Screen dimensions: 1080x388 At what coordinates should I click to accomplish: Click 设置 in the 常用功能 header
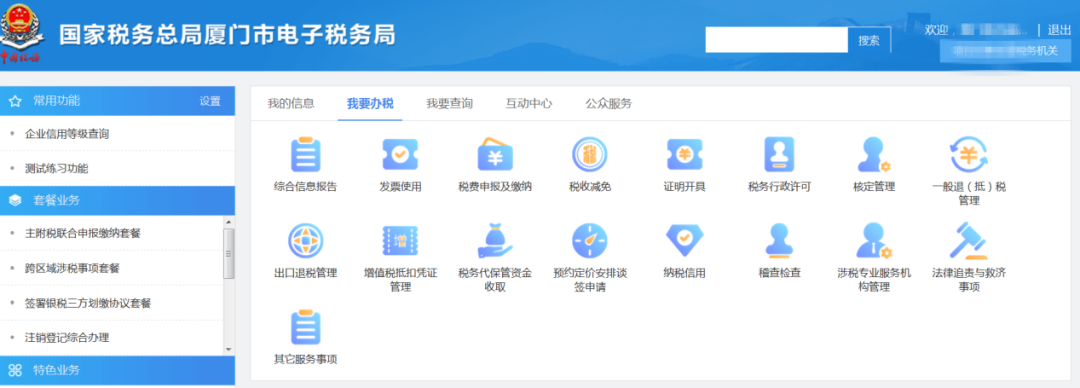point(210,101)
